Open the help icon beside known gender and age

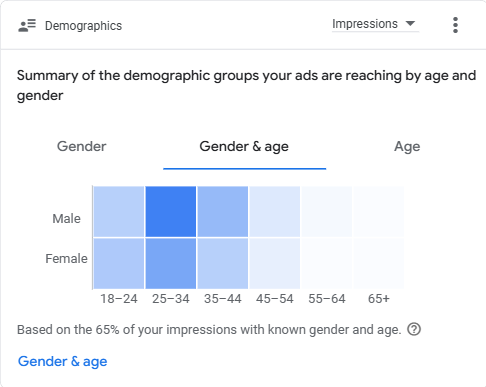414,329
